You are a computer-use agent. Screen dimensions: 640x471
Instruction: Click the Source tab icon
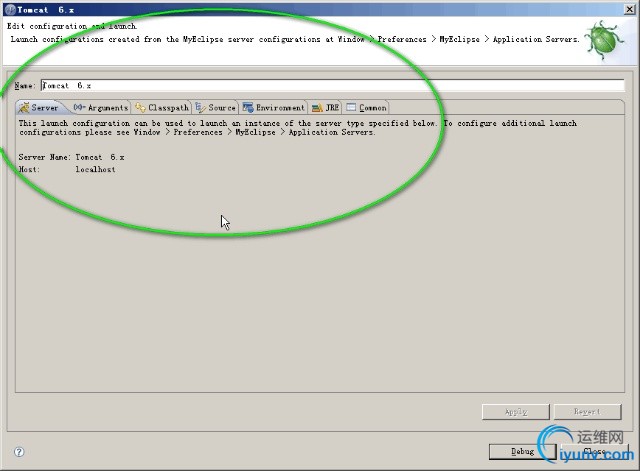click(200, 107)
